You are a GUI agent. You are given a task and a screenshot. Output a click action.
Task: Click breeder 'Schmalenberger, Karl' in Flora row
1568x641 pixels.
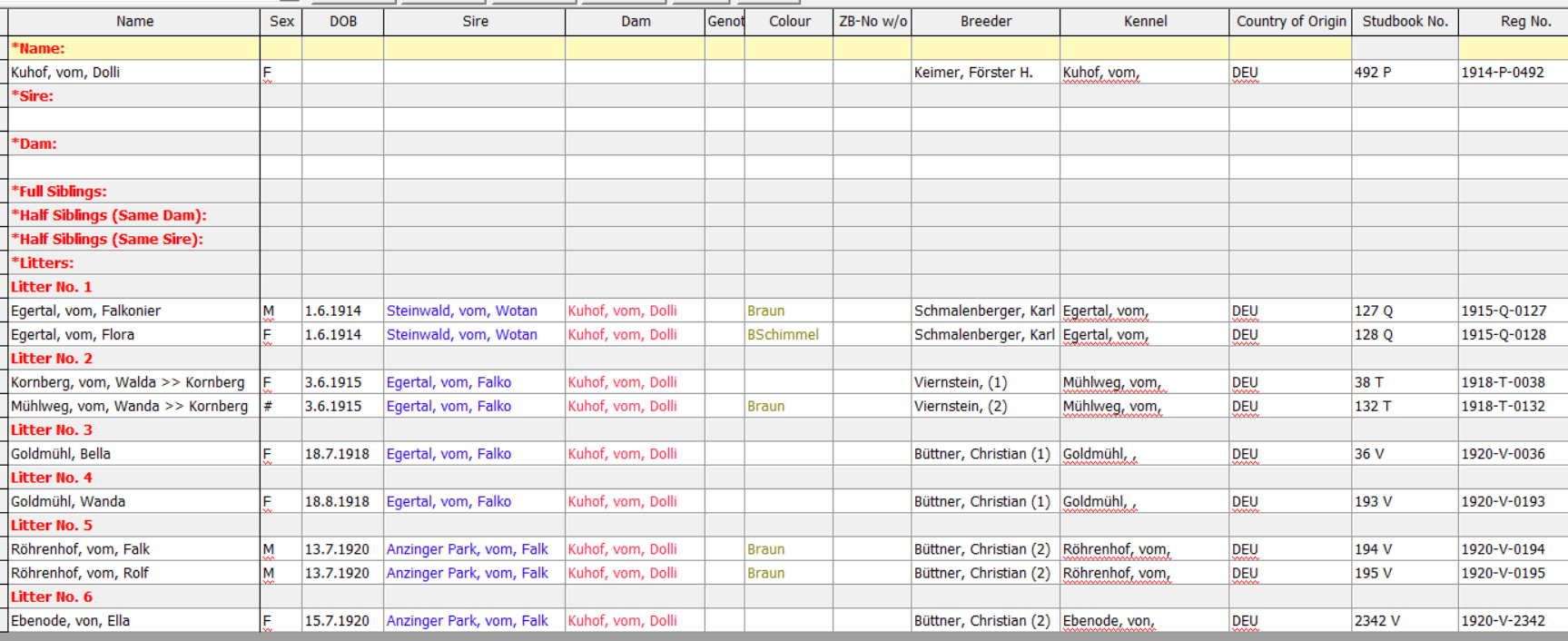click(x=984, y=334)
